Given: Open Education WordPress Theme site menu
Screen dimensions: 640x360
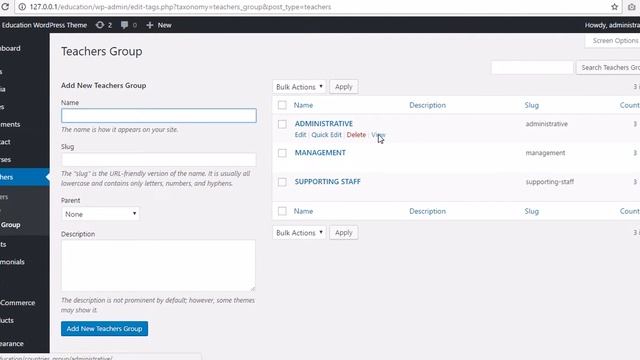Looking at the screenshot, I should pyautogui.click(x=44, y=25).
